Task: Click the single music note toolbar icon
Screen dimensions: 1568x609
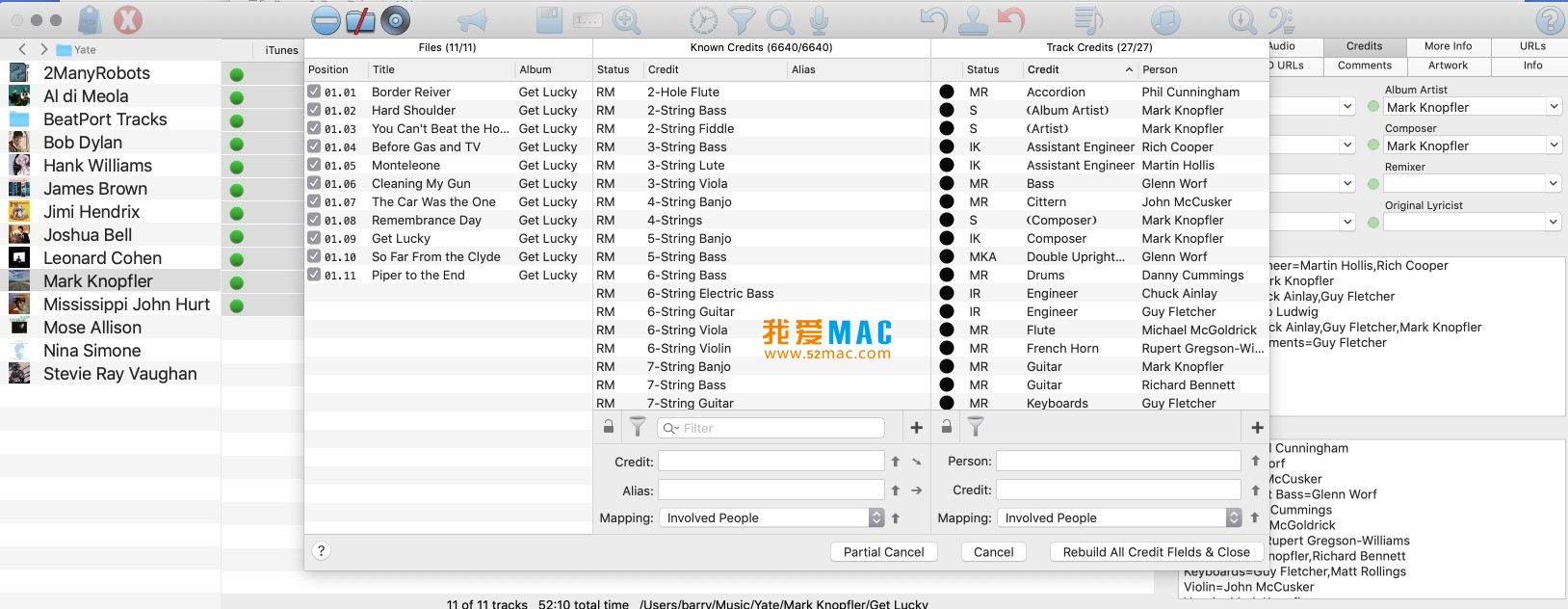Action: (x=1165, y=20)
